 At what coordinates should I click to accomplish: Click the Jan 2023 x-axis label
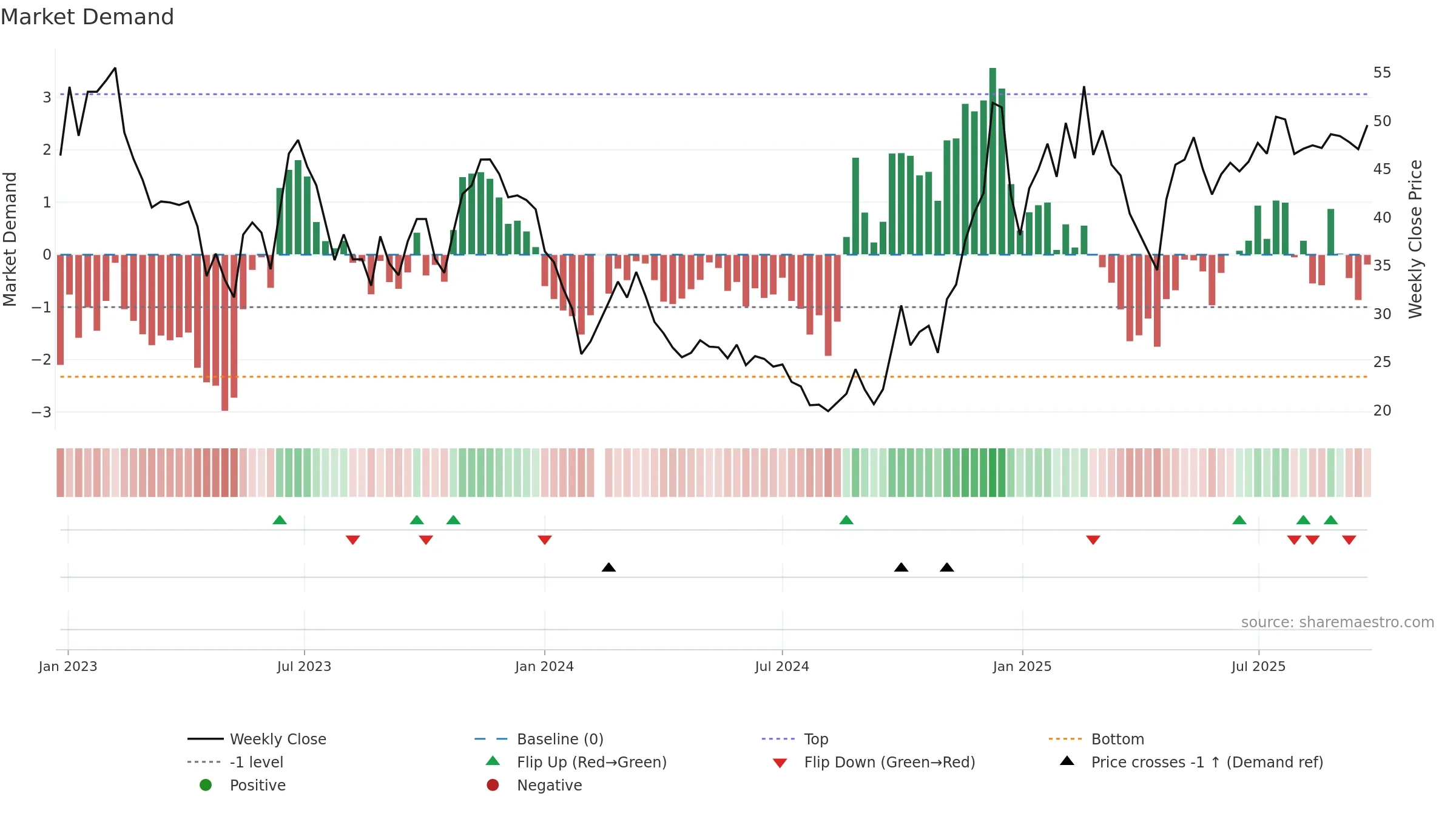pyautogui.click(x=68, y=666)
